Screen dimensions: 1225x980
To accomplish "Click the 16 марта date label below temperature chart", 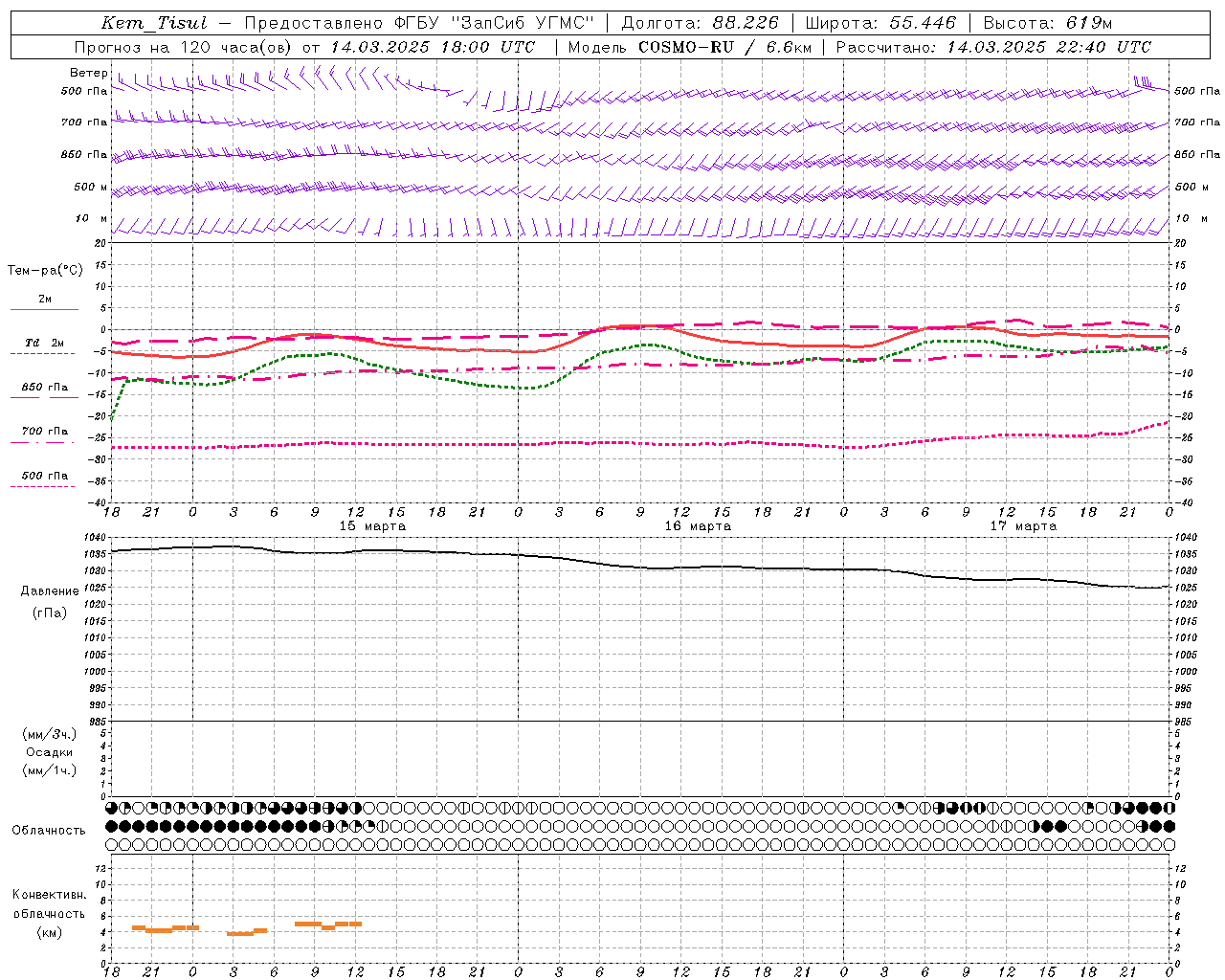I will 698,526.
